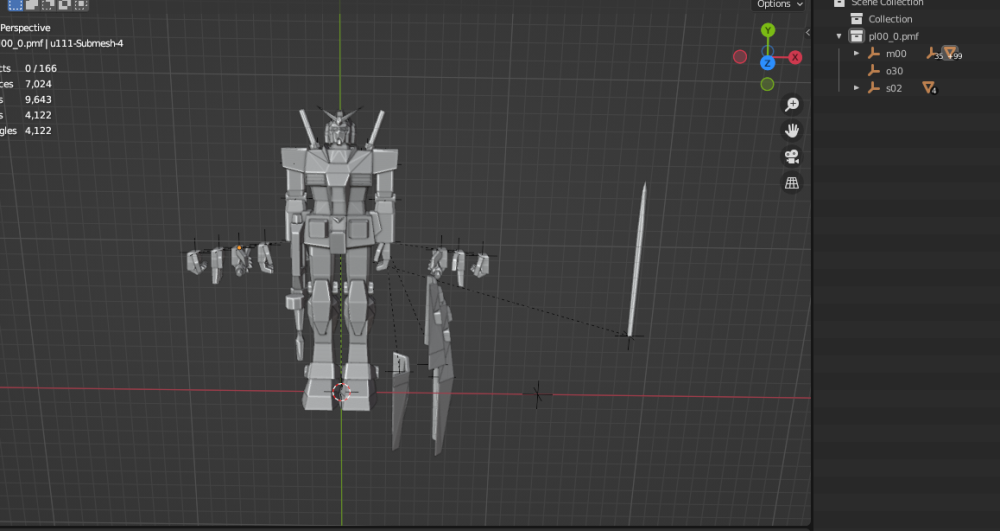This screenshot has height=531, width=1000.
Task: Click the blue Z axis on gizmo
Action: pos(767,63)
